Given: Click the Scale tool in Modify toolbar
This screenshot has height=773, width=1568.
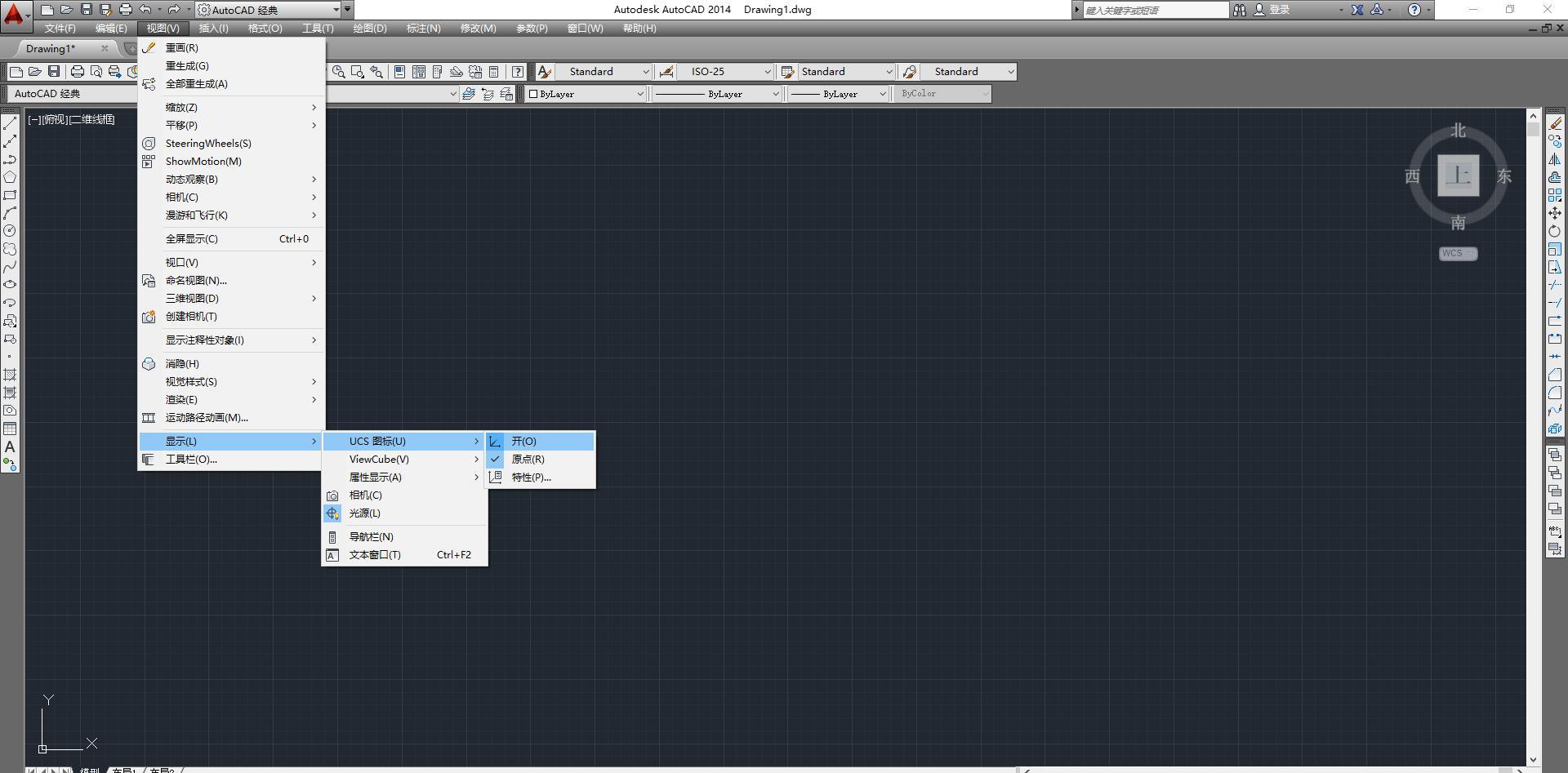Looking at the screenshot, I should click(x=1555, y=249).
